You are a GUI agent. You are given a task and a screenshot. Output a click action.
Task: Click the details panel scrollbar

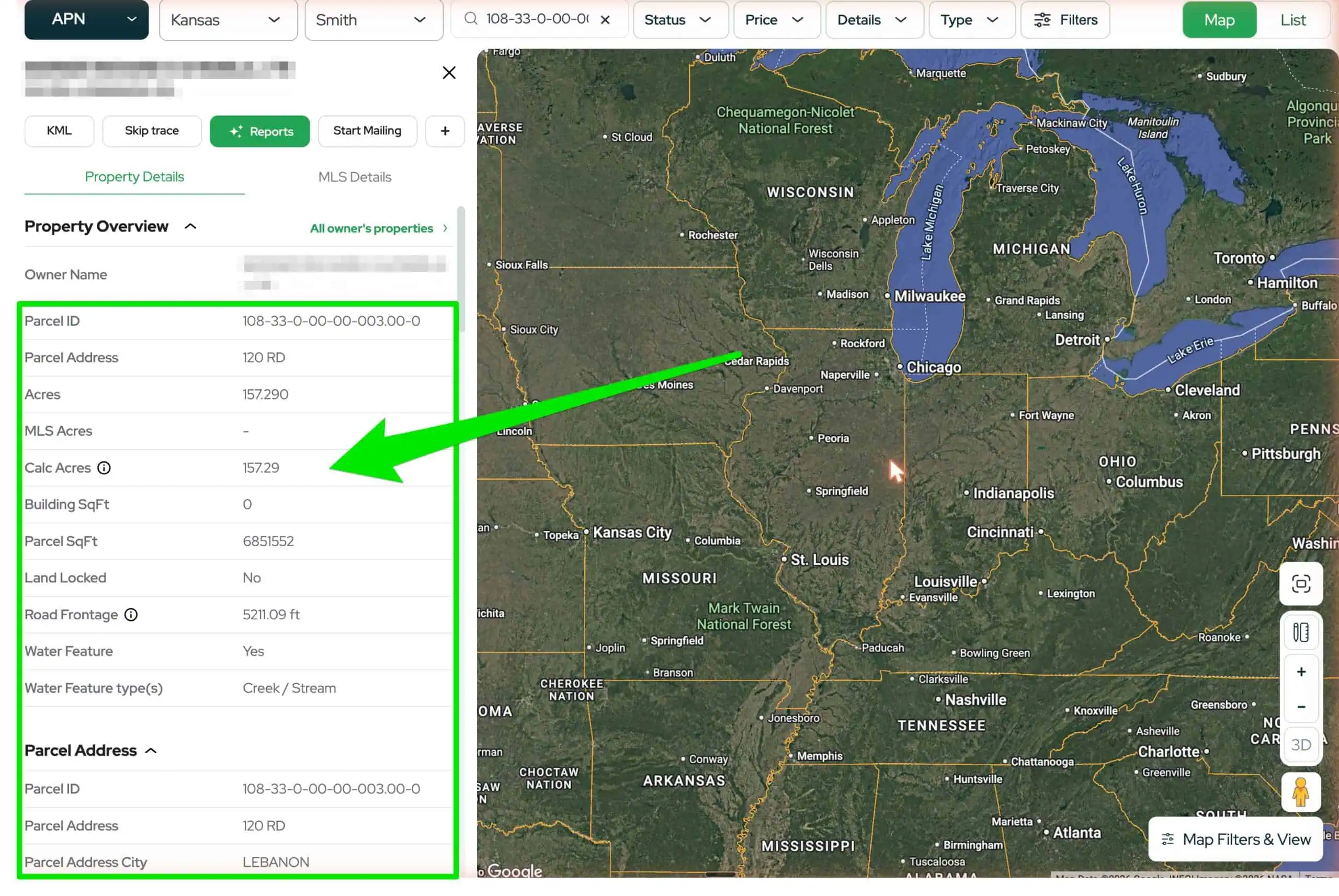point(461,268)
